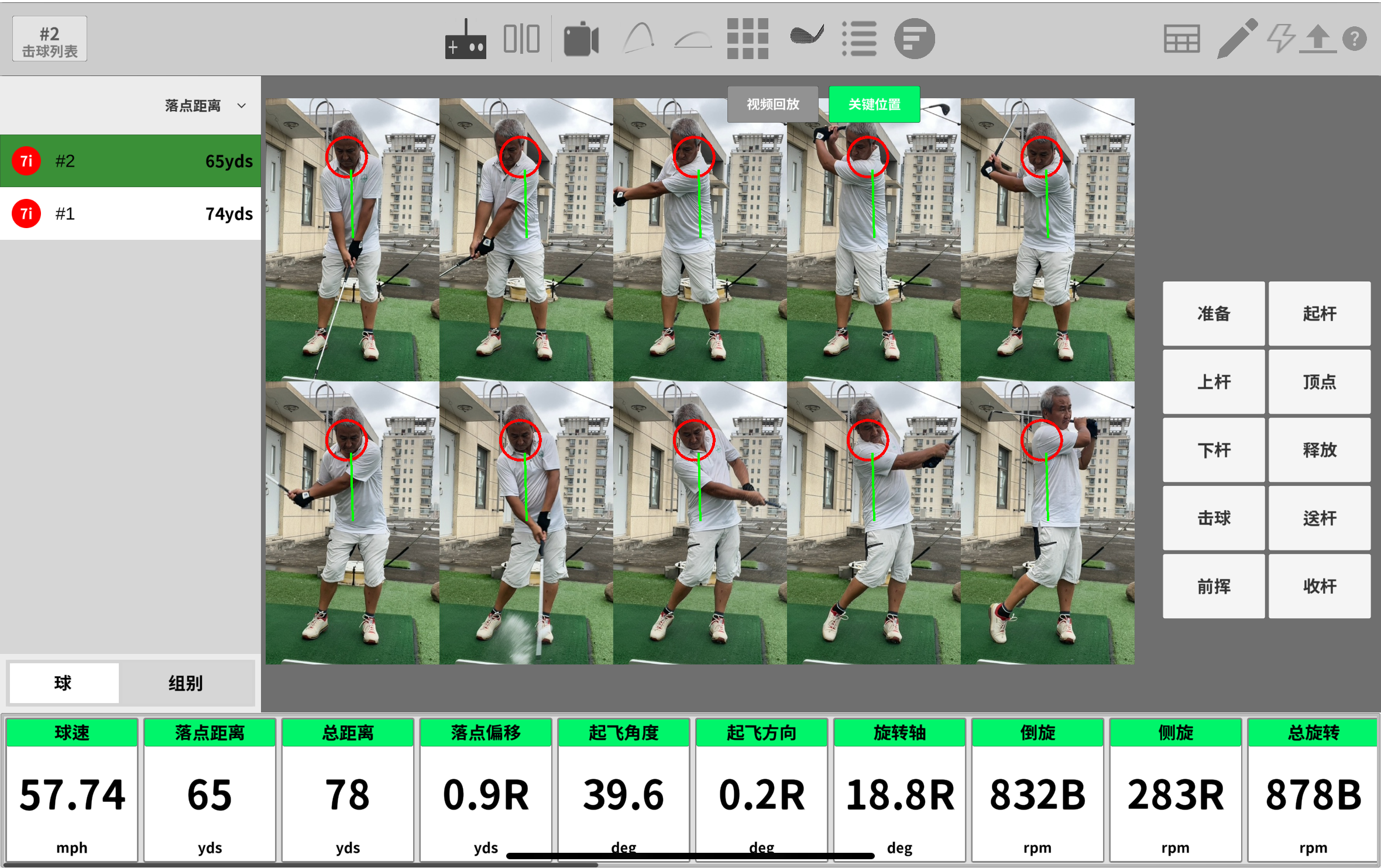Open the bulleted list view icon
The image size is (1381, 868).
tap(859, 39)
